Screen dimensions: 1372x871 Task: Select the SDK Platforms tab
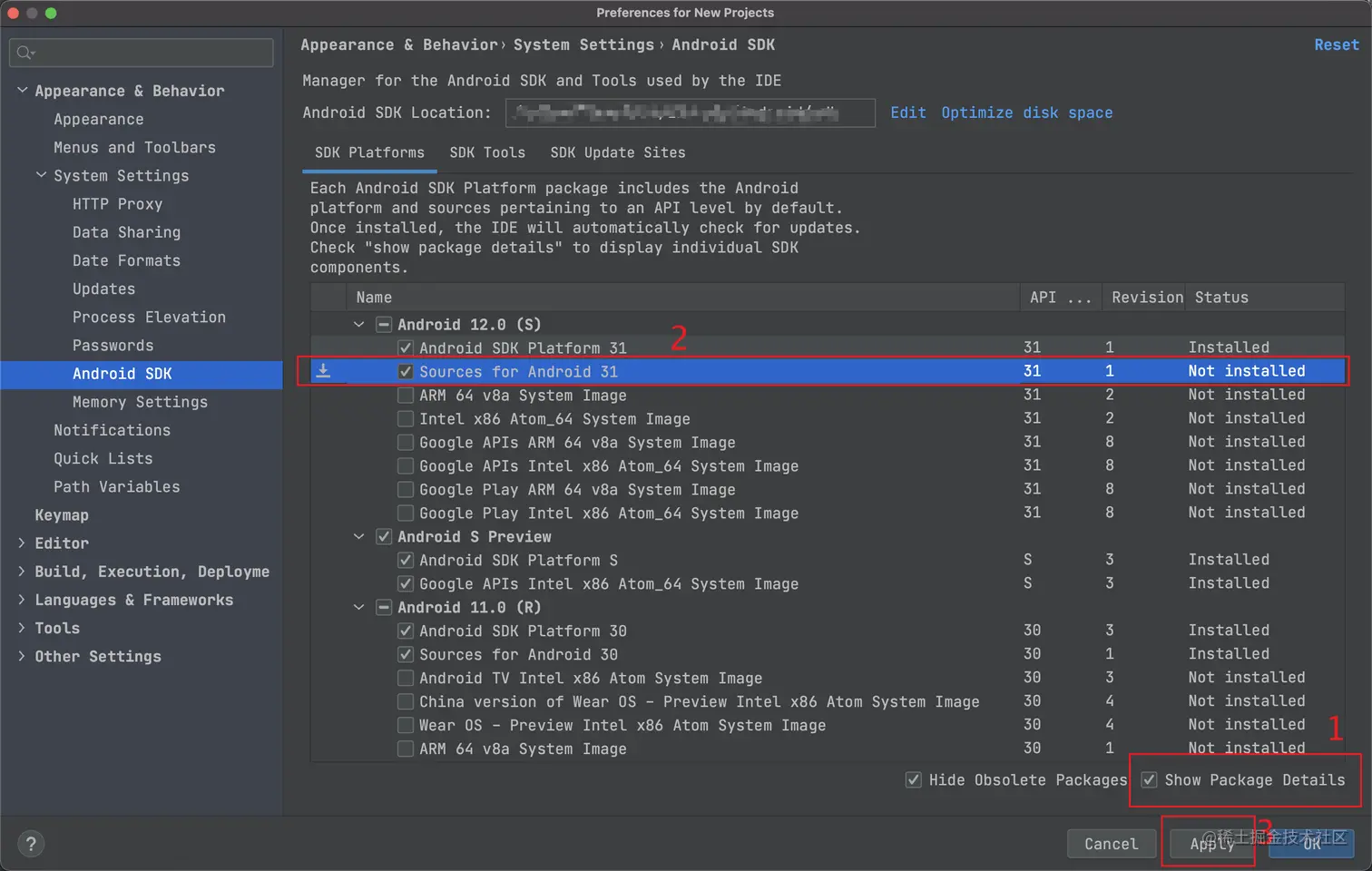369,152
